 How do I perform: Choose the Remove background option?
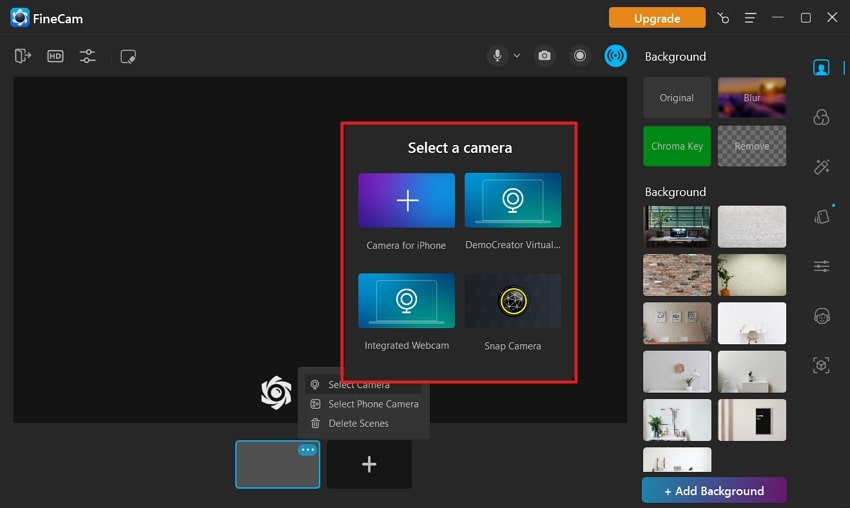pyautogui.click(x=752, y=146)
